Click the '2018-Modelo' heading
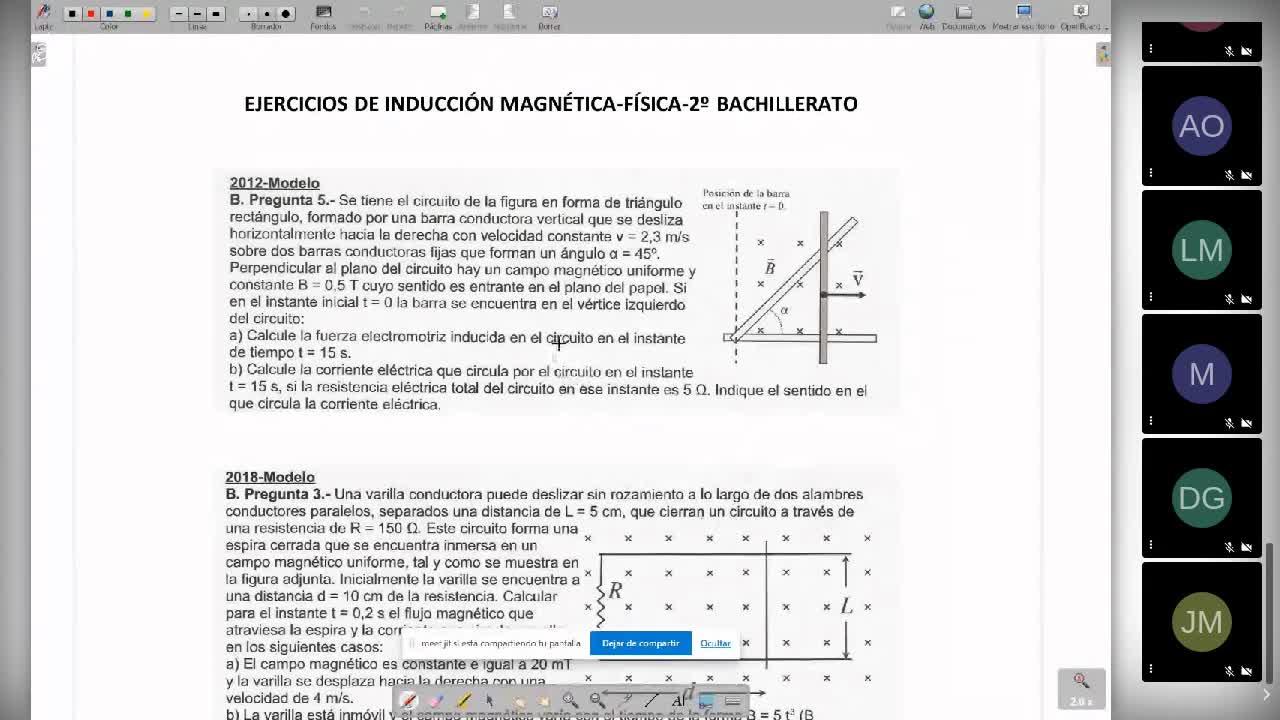 pos(270,477)
